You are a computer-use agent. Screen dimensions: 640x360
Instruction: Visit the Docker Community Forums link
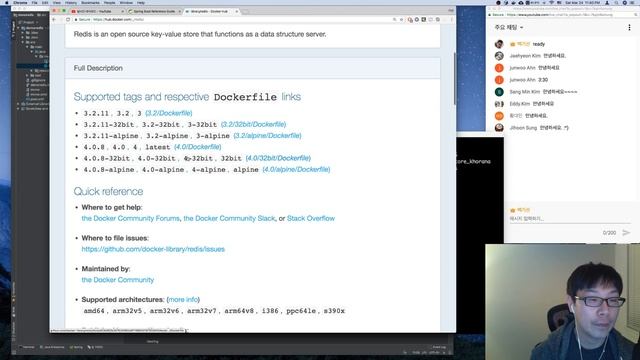[x=130, y=218]
